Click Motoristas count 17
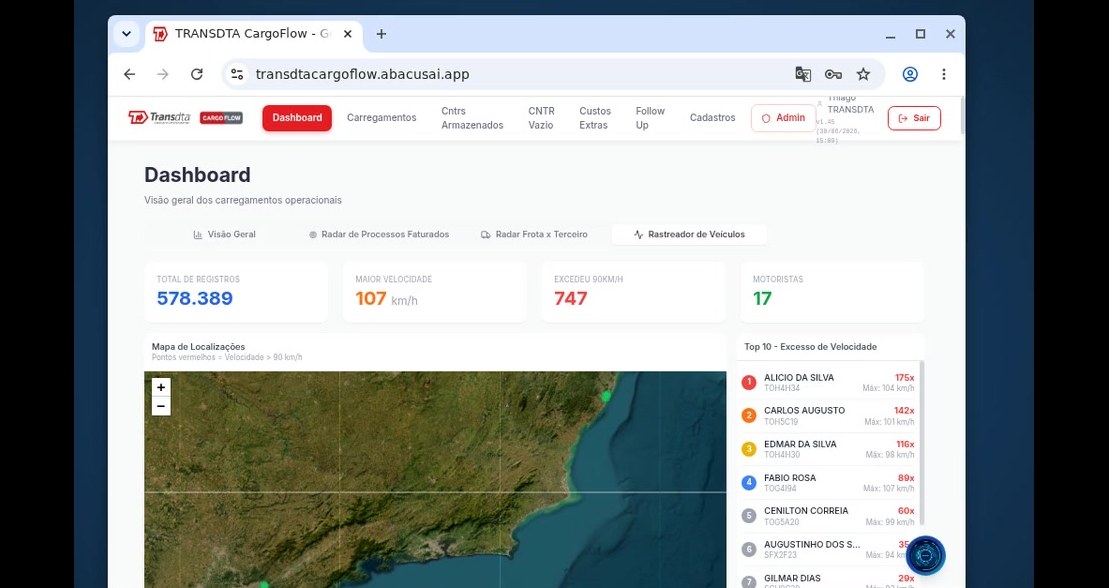1109x588 pixels. (x=762, y=299)
